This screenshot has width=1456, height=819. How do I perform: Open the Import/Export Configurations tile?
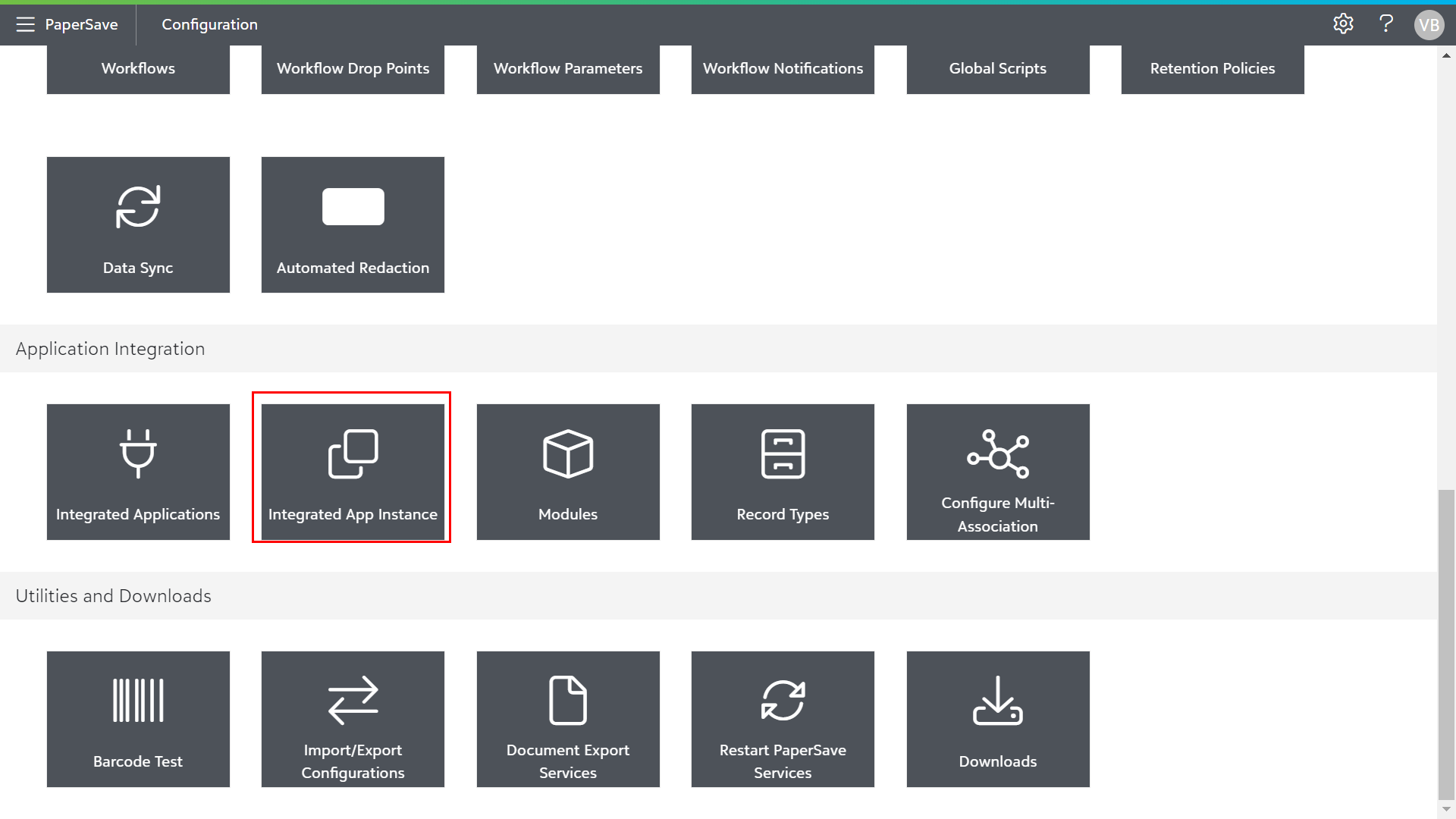click(353, 719)
